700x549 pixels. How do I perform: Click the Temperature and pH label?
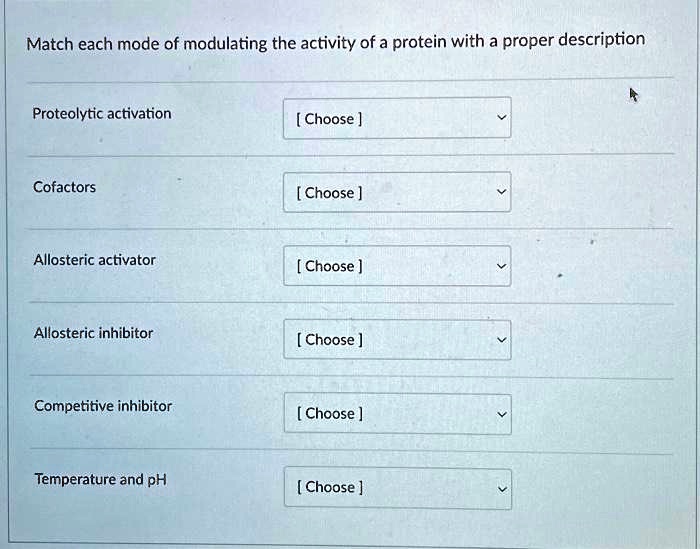[x=100, y=479]
